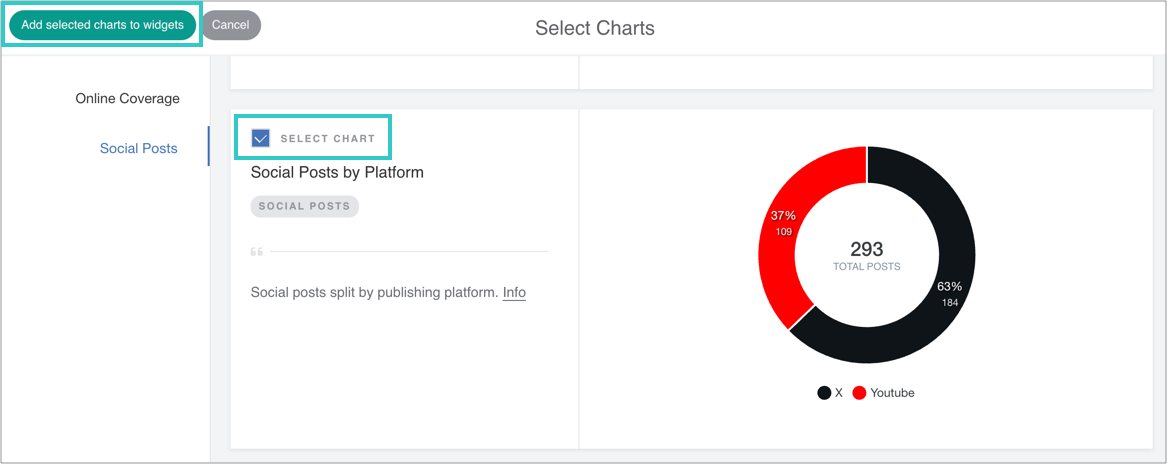
Task: Click the black X legend dot
Action: coord(824,393)
